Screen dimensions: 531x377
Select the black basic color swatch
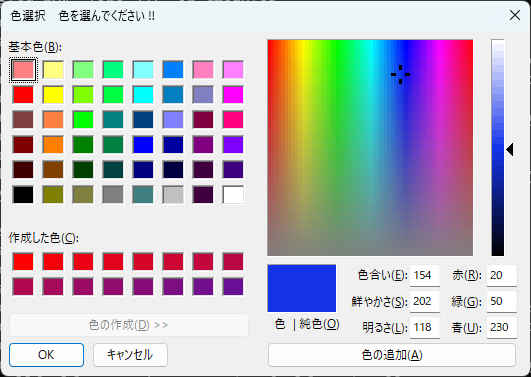pos(23,194)
